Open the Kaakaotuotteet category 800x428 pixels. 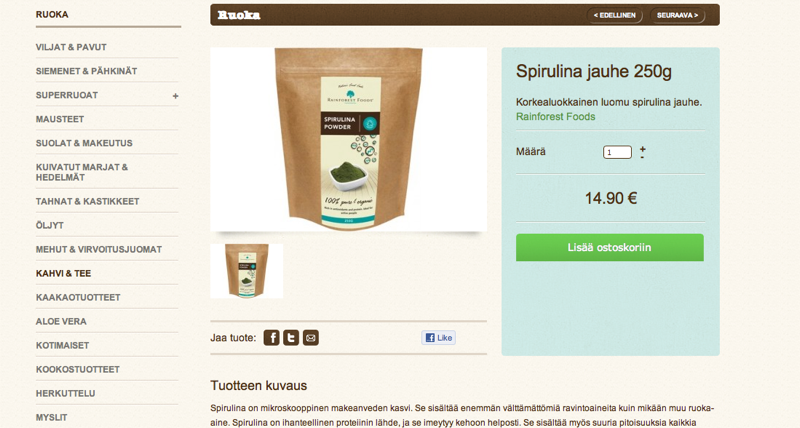pyautogui.click(x=78, y=297)
